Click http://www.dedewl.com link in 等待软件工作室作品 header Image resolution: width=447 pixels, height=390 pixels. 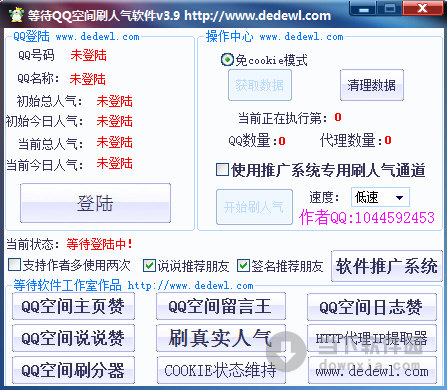pos(190,286)
